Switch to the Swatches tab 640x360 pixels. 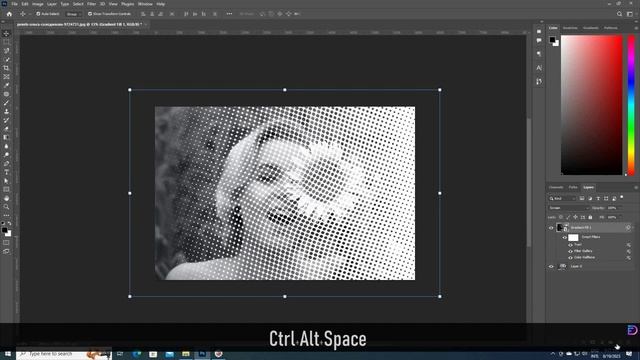(570, 28)
